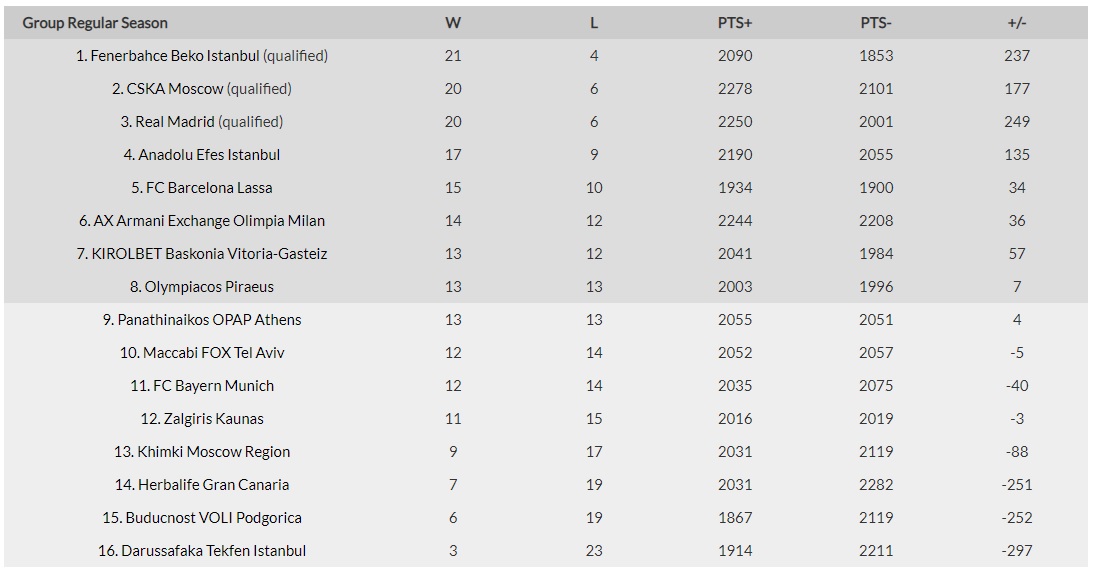Click Anadolu Efes Istanbul in standings
This screenshot has height=583, width=1098.
[209, 155]
